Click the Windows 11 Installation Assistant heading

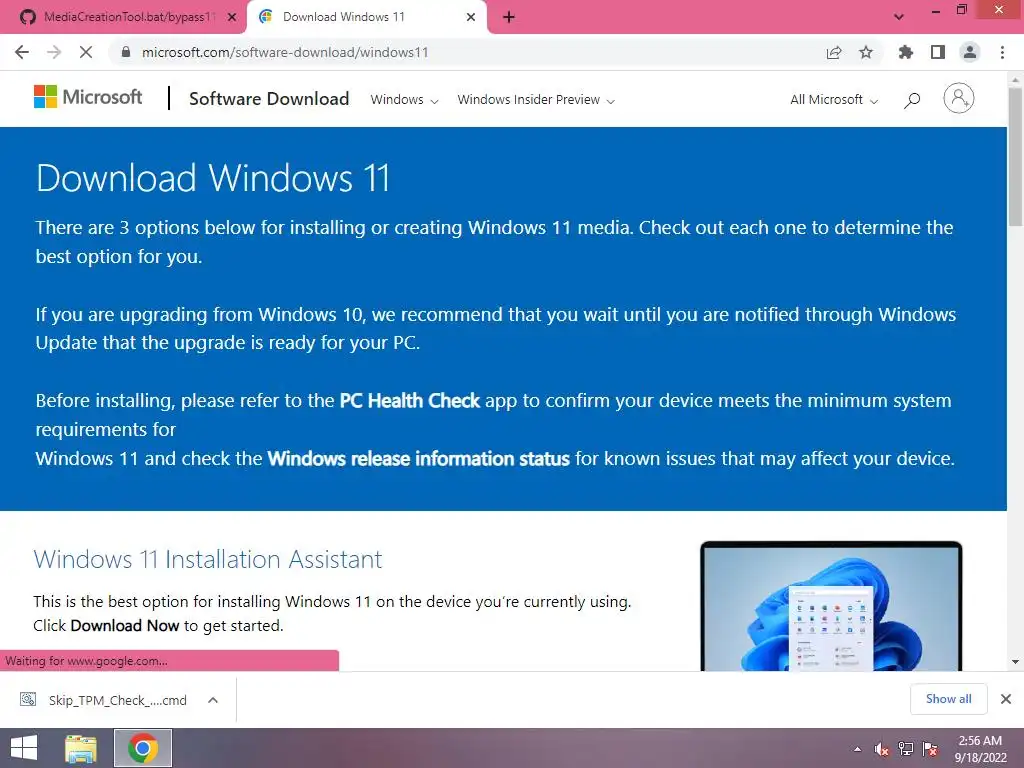click(x=208, y=560)
